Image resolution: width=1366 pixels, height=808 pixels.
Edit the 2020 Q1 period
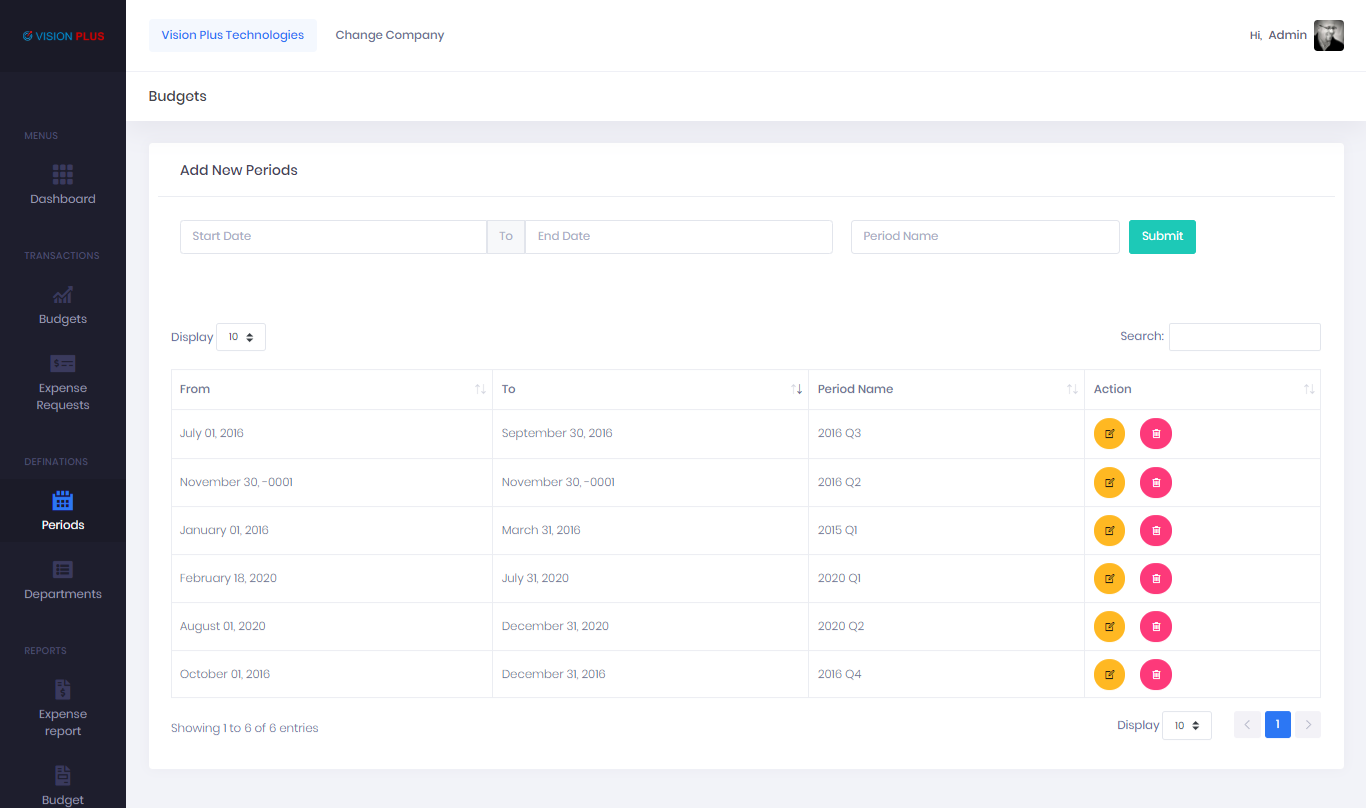point(1109,578)
